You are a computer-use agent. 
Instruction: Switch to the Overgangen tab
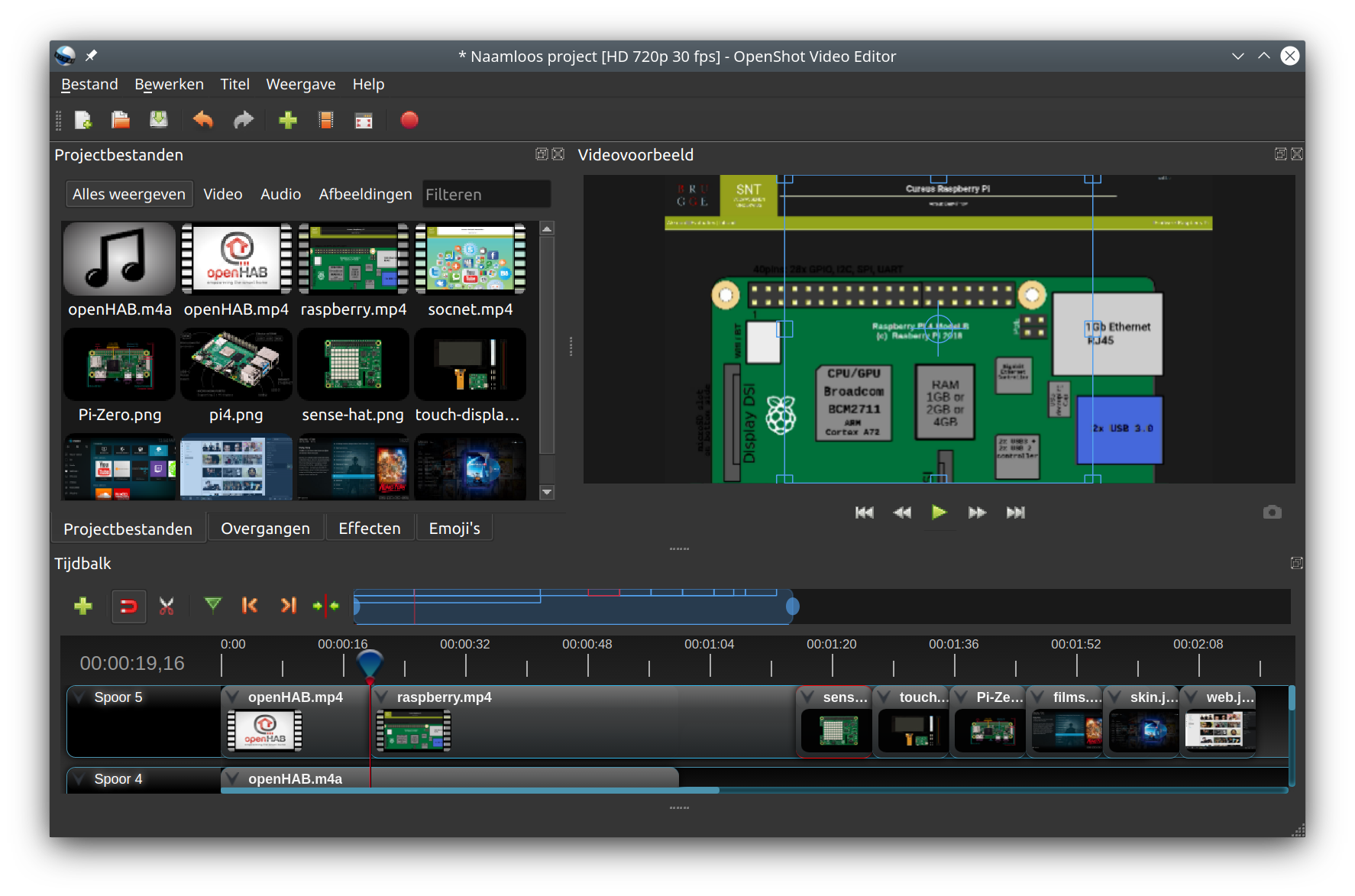tap(265, 529)
